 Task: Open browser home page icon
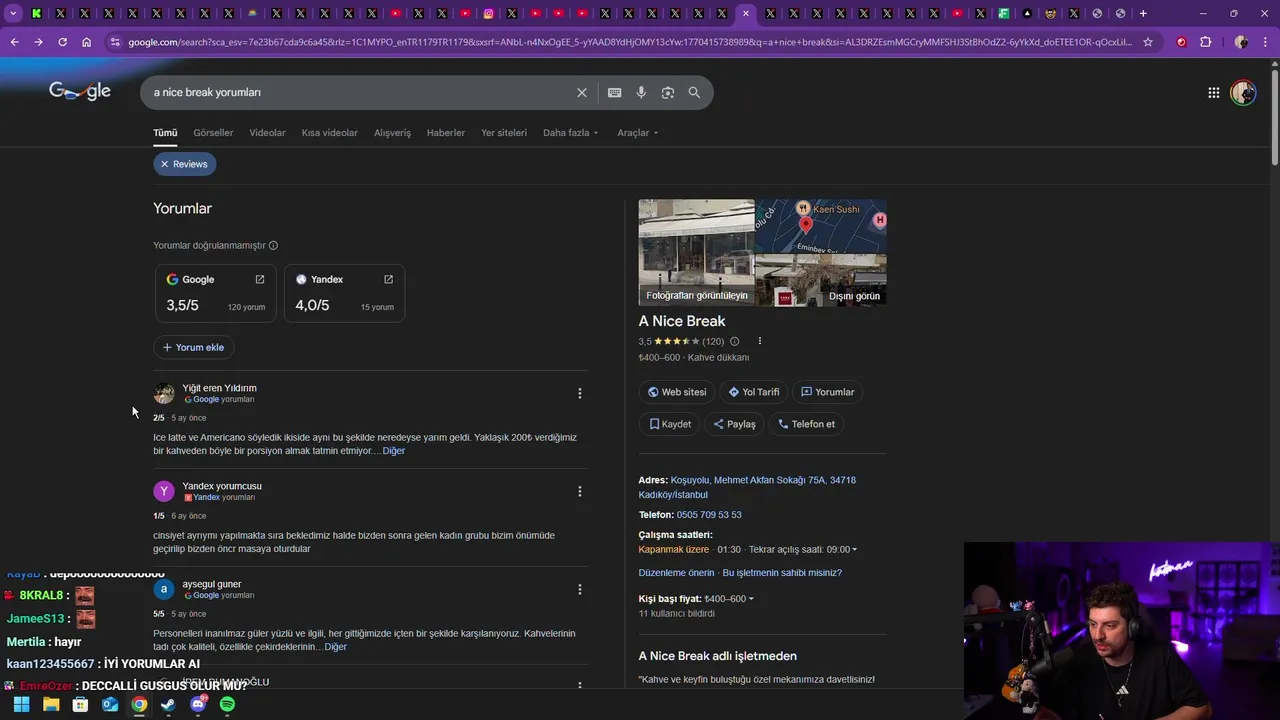(86, 42)
